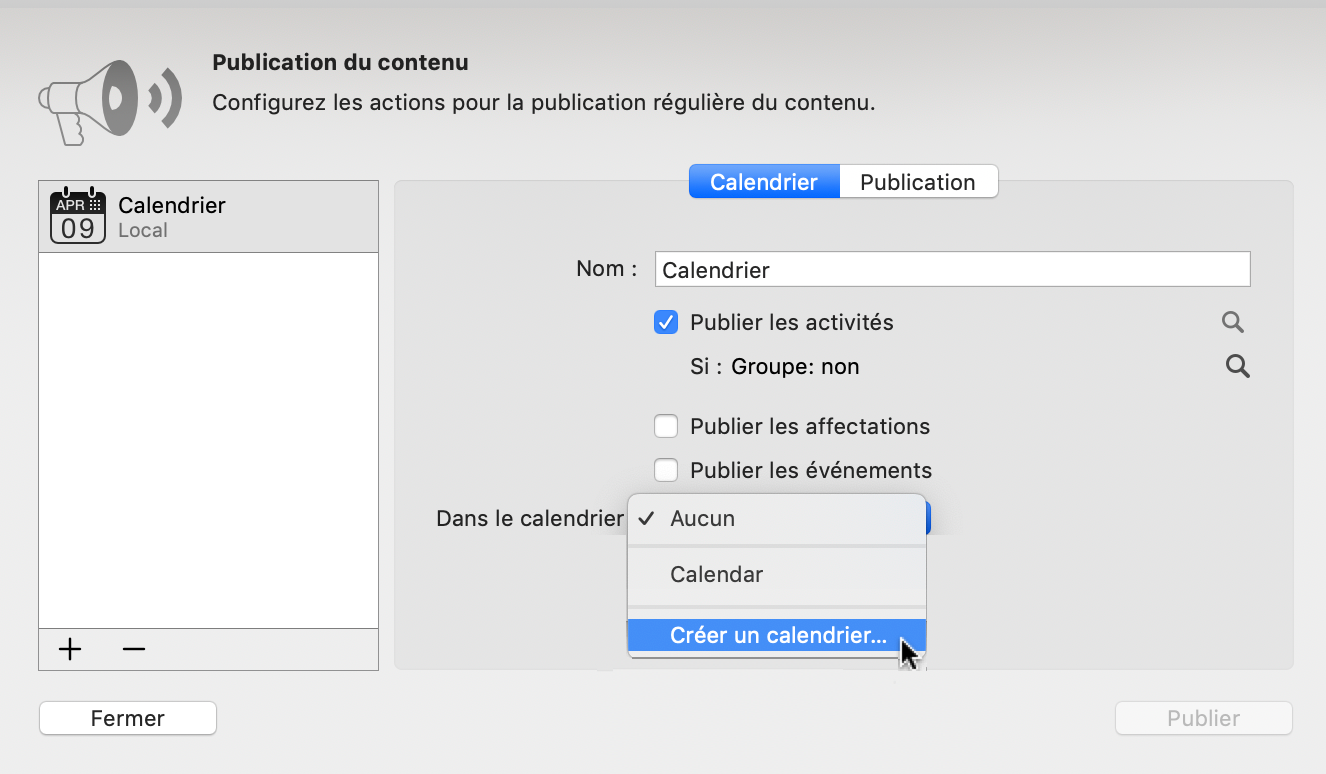
Task: Uncheck Publier les activités
Action: tap(666, 322)
